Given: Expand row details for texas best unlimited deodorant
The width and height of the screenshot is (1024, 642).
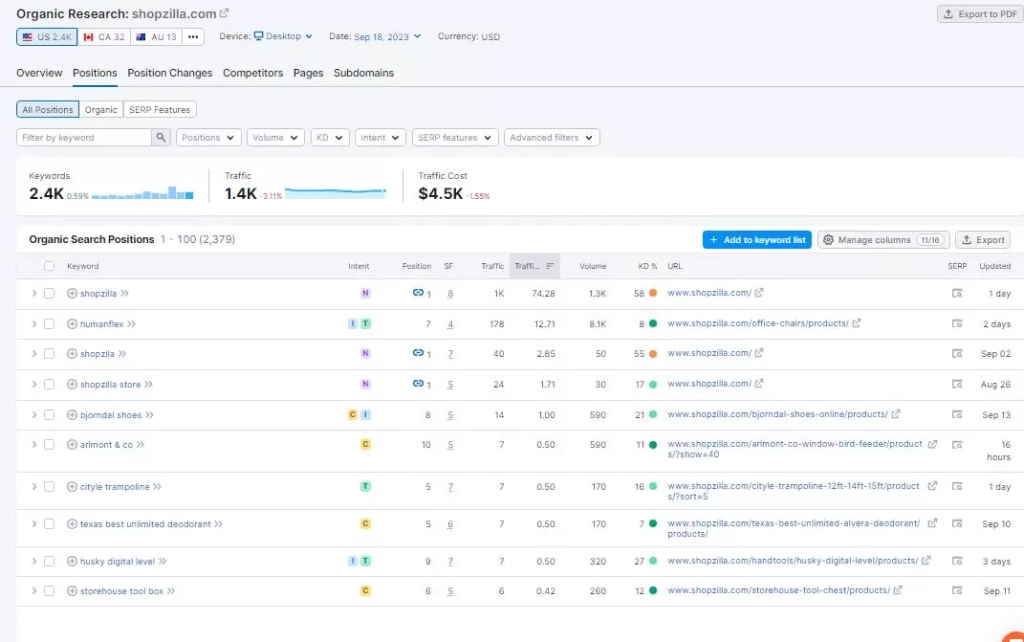Looking at the screenshot, I should point(34,524).
